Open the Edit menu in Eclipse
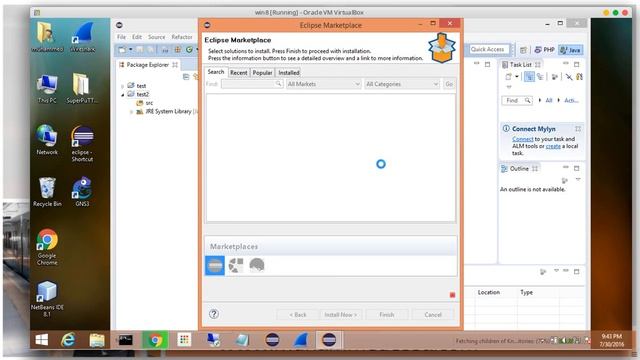Screen dimensions: 640x360 click(x=137, y=37)
